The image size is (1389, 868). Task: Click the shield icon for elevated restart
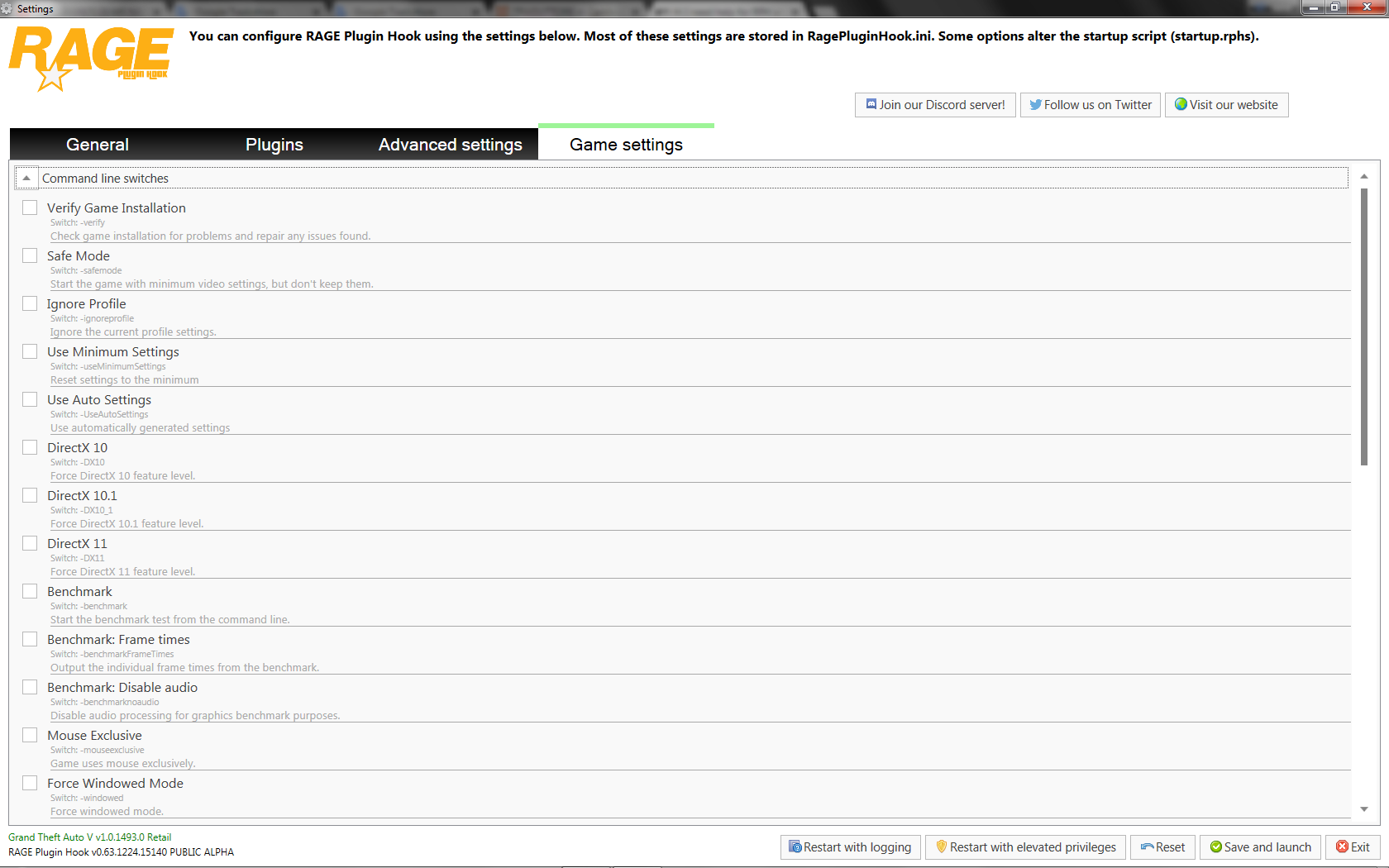point(941,847)
